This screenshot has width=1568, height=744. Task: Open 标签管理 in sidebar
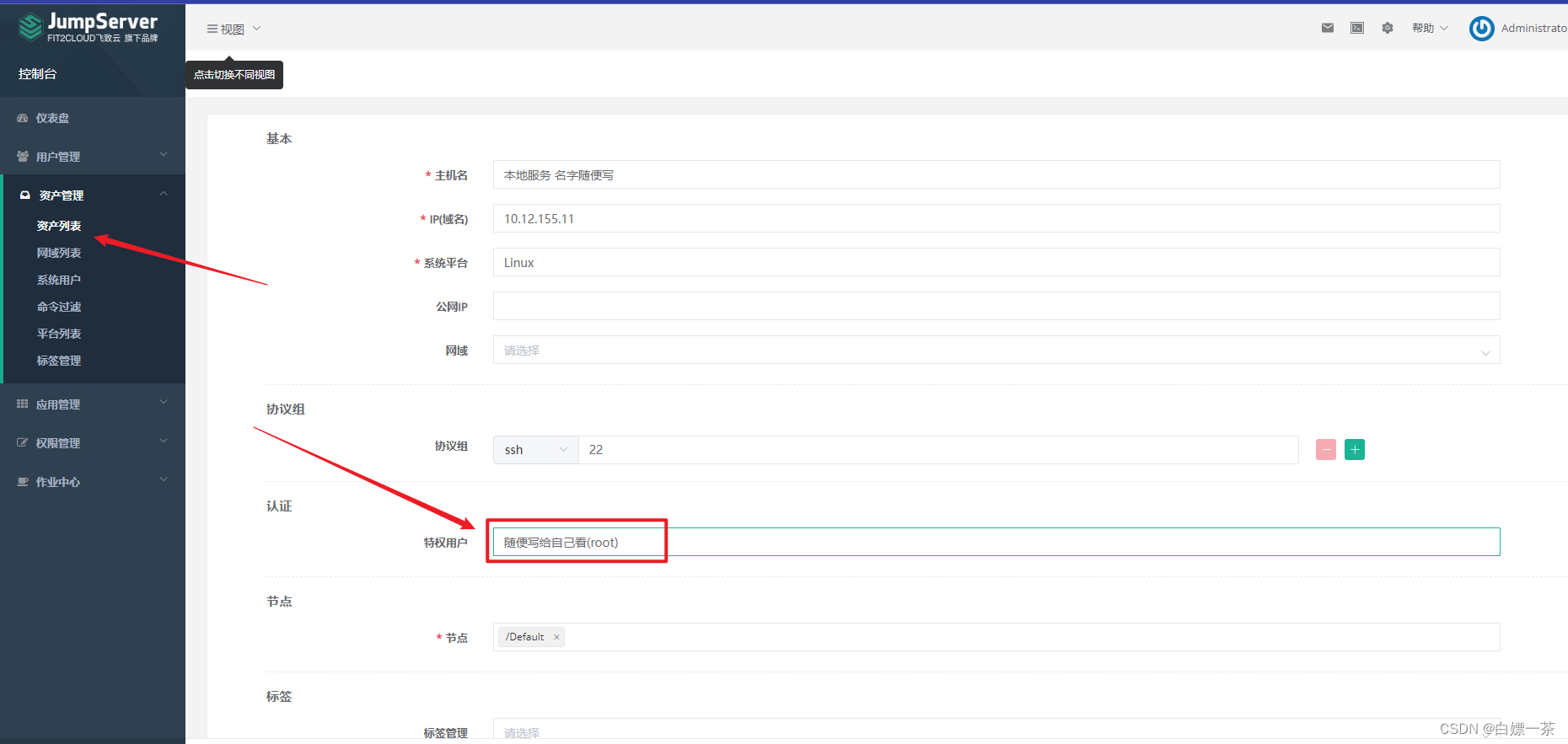tap(59, 361)
